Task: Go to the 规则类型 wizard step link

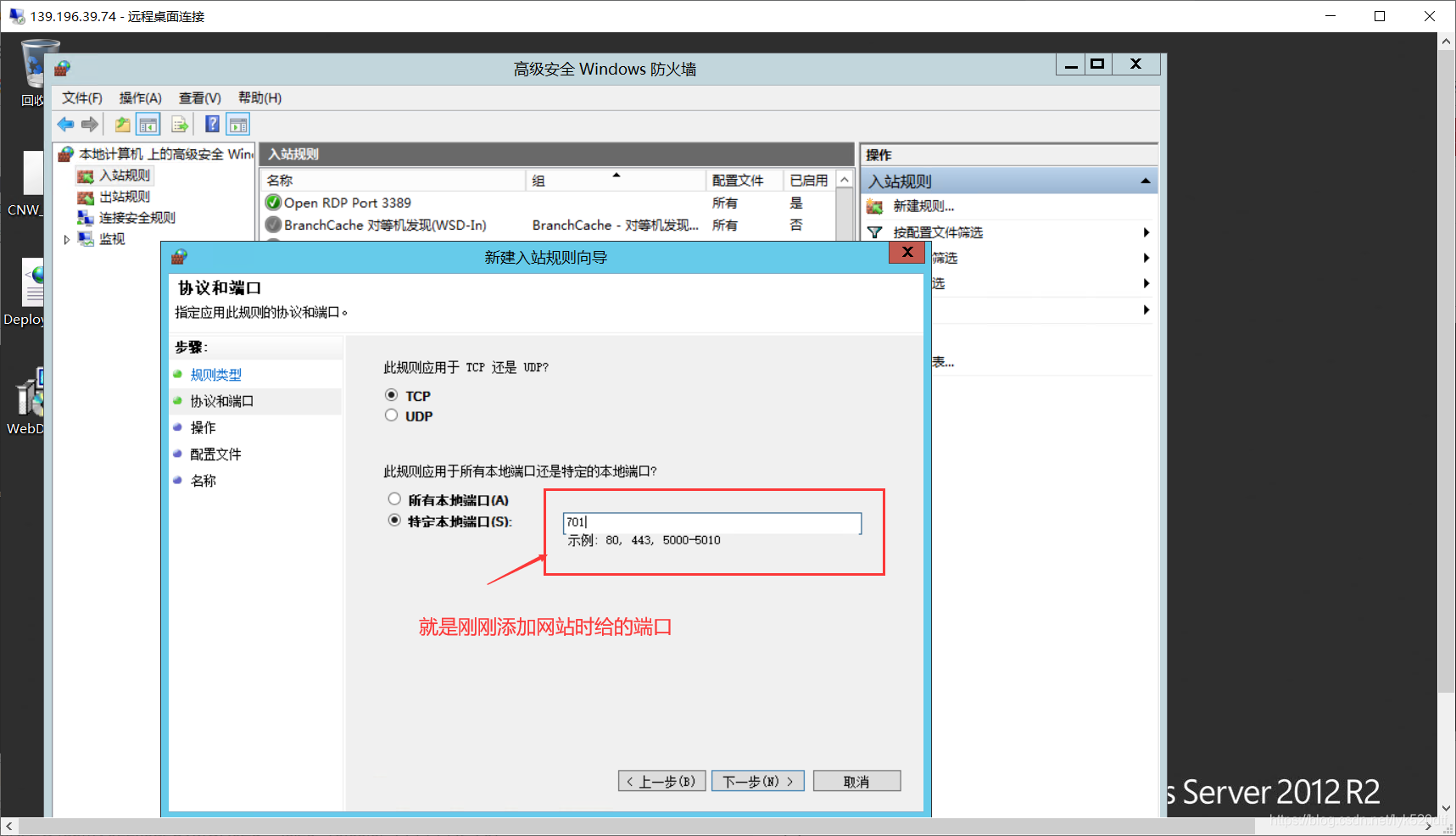Action: pos(215,374)
